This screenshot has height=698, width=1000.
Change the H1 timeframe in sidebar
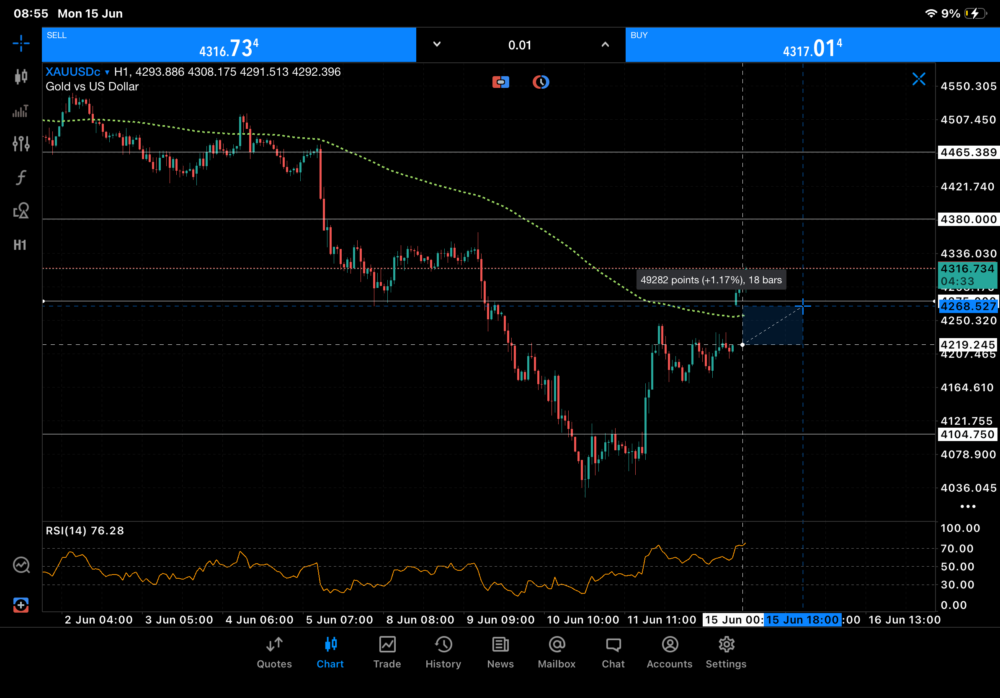pos(20,245)
